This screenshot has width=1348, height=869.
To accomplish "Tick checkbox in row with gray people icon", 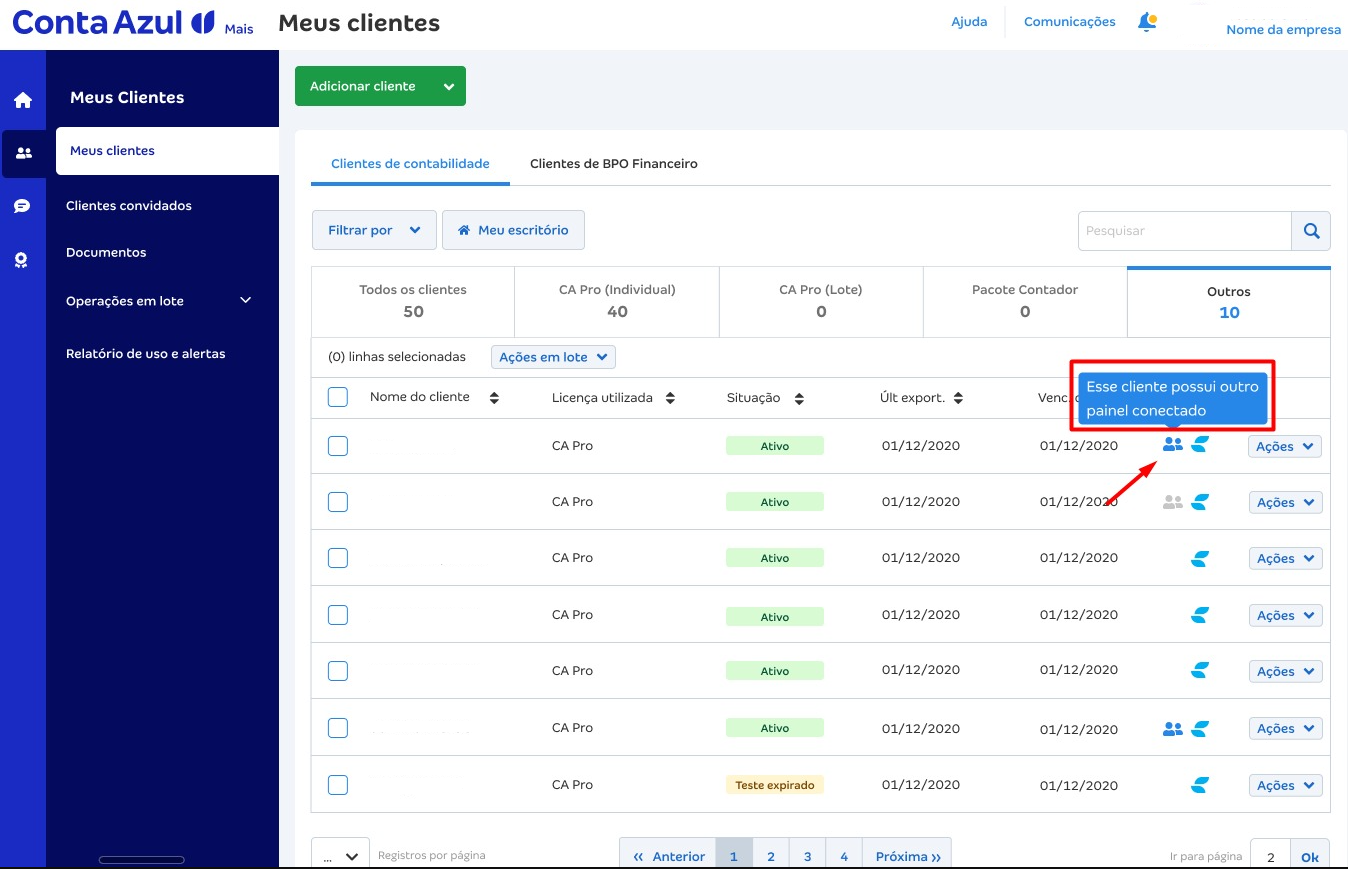I will (x=338, y=502).
